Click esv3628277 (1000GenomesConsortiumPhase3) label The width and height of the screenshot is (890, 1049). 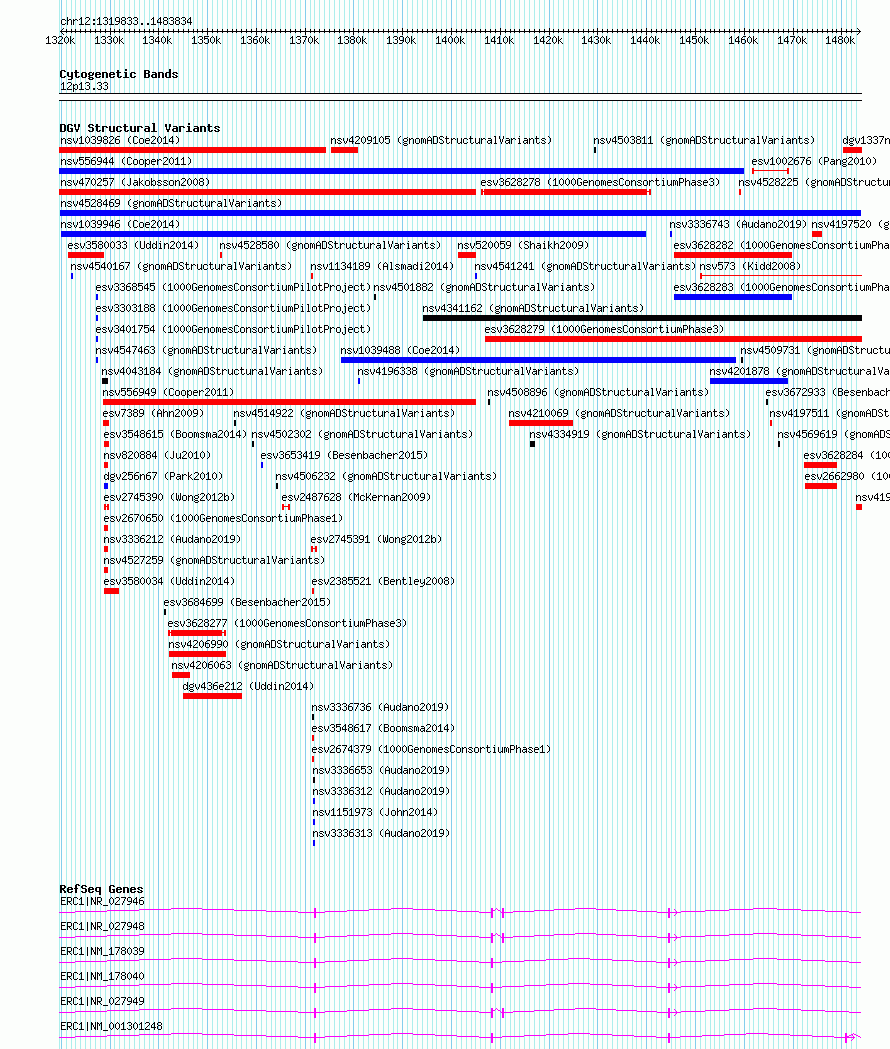(x=287, y=624)
